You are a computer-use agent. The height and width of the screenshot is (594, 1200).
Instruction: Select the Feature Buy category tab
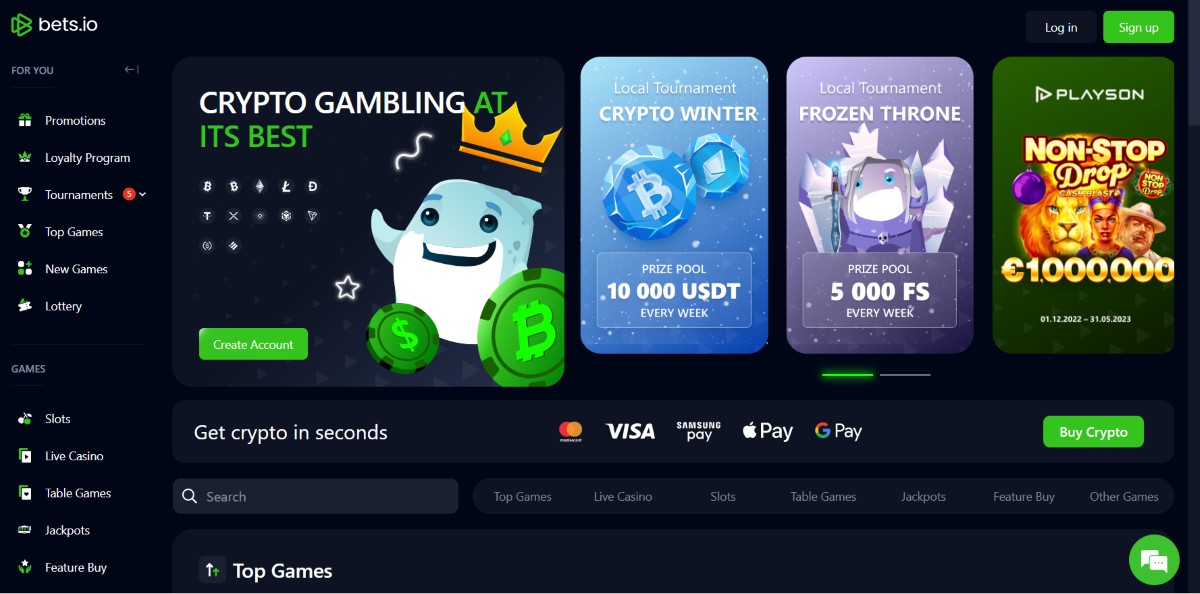1024,496
